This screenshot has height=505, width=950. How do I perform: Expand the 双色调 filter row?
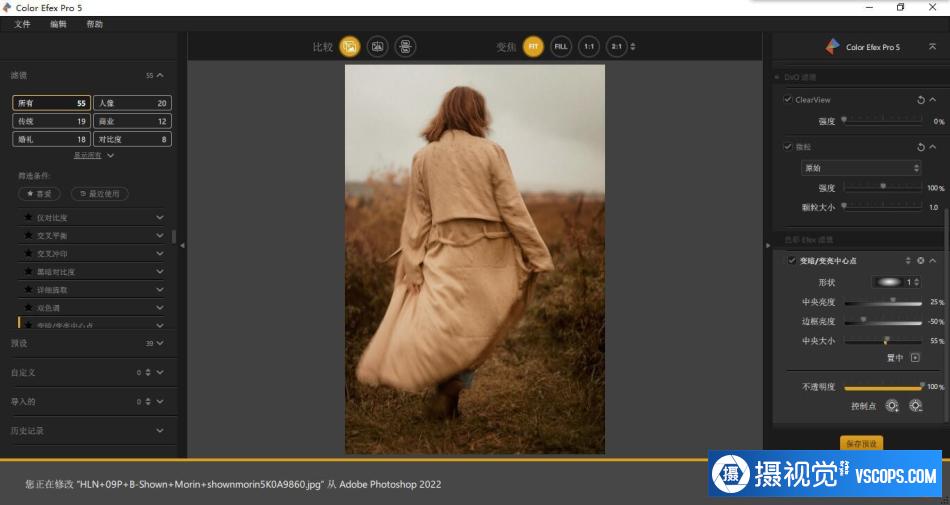tap(159, 308)
